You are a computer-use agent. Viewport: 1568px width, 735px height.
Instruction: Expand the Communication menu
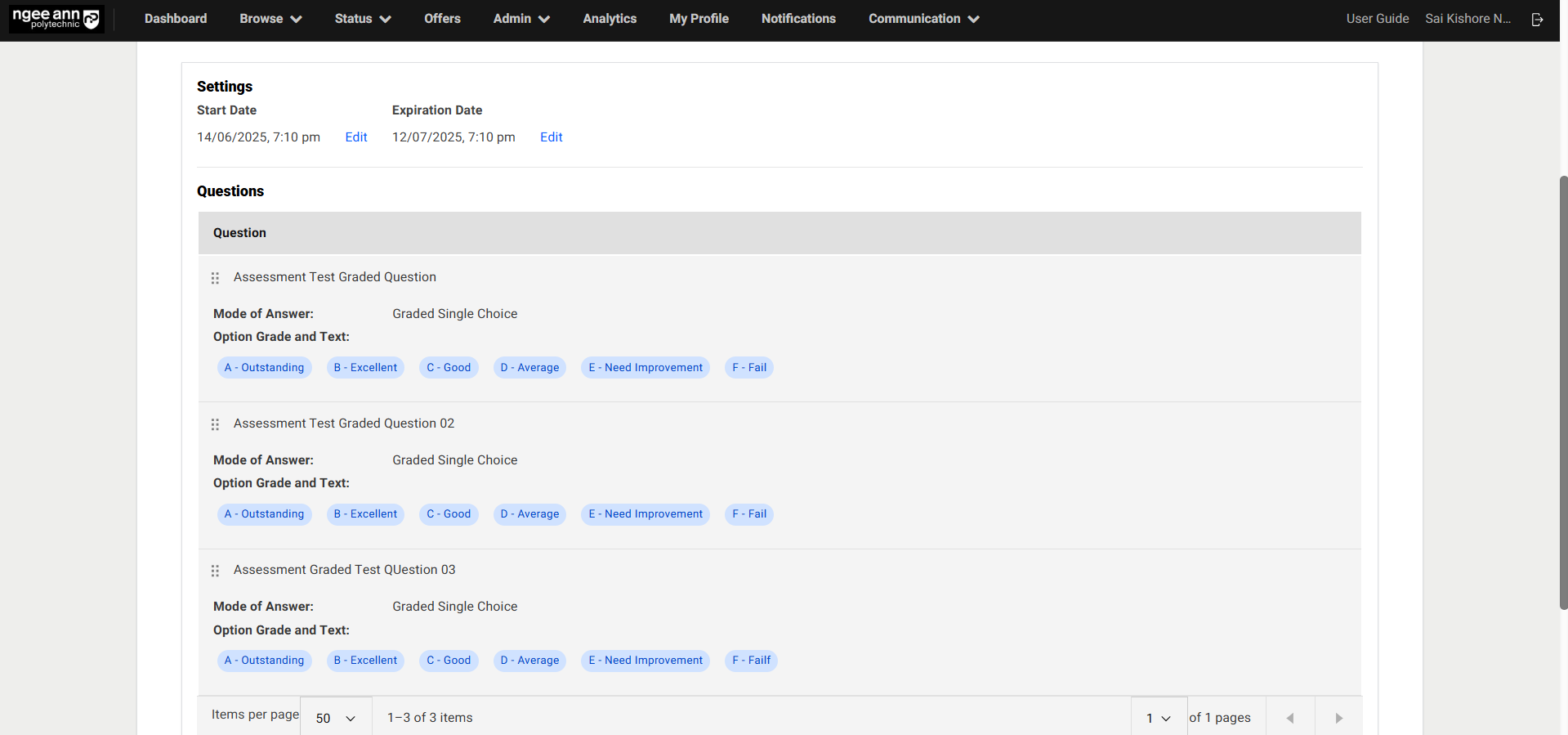923,19
